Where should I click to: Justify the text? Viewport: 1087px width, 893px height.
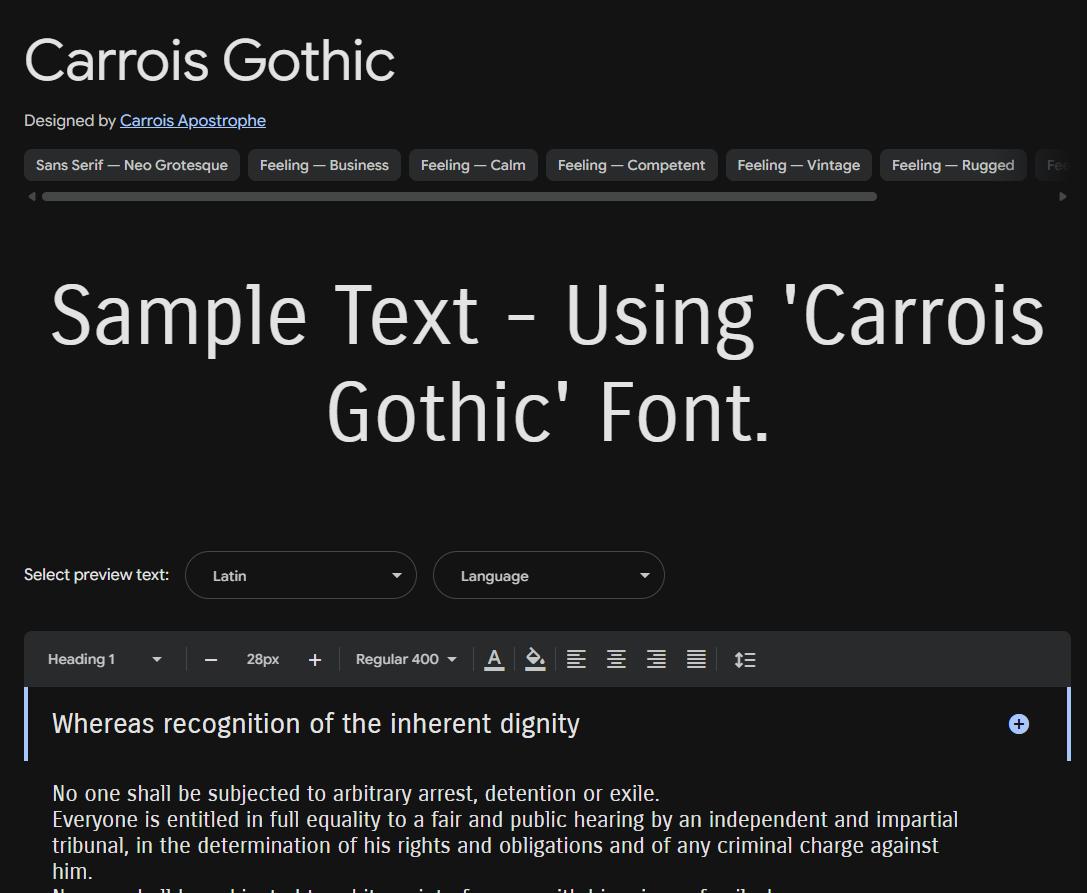click(x=696, y=659)
